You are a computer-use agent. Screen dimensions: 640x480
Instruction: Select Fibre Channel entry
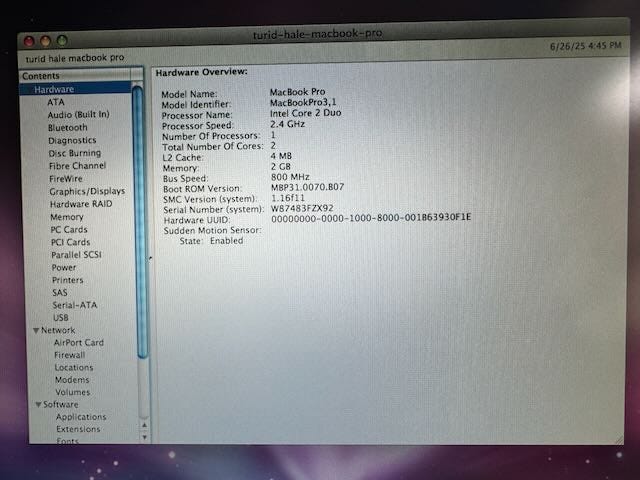click(78, 166)
